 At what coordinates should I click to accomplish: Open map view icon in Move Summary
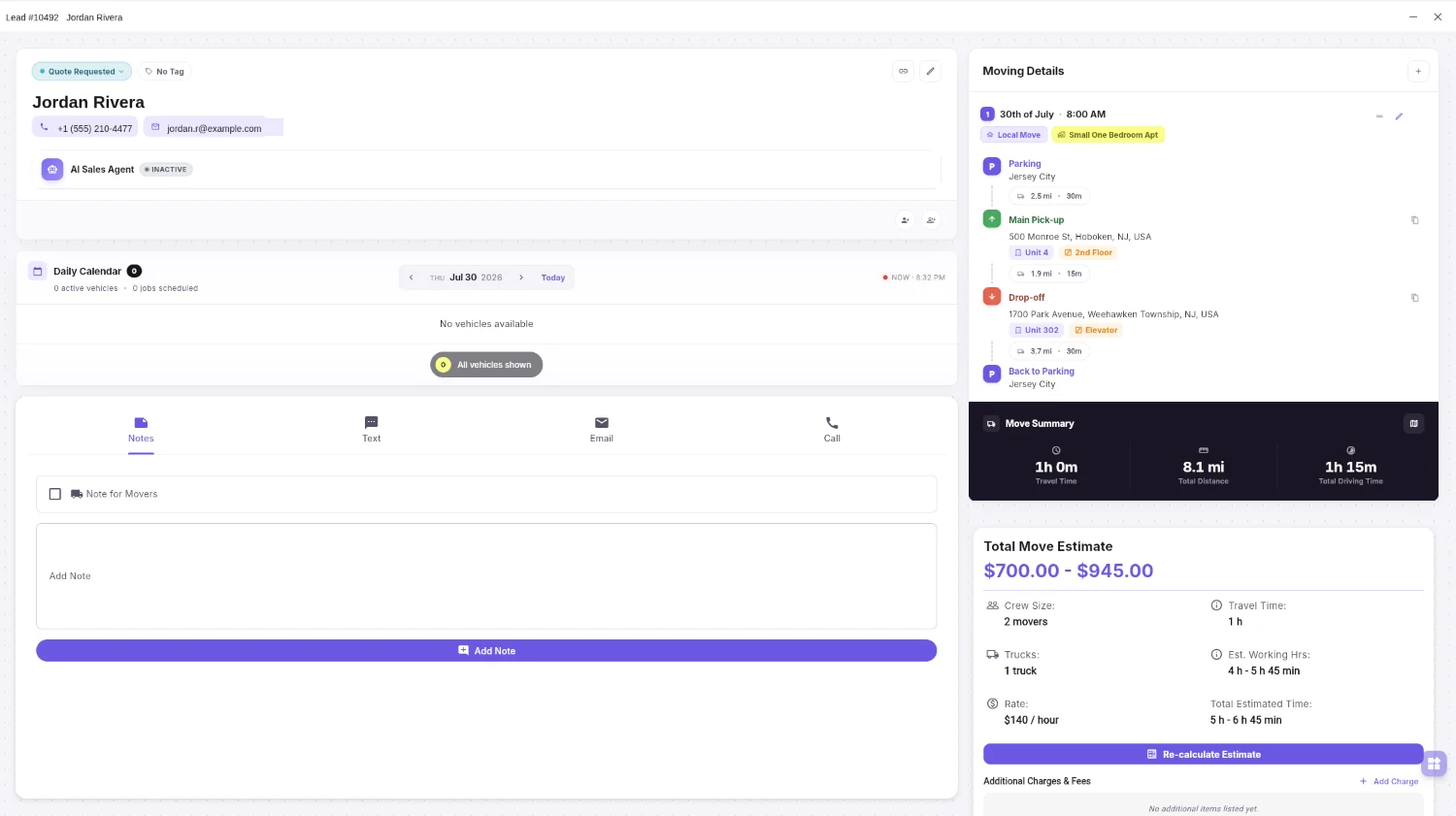click(1414, 423)
